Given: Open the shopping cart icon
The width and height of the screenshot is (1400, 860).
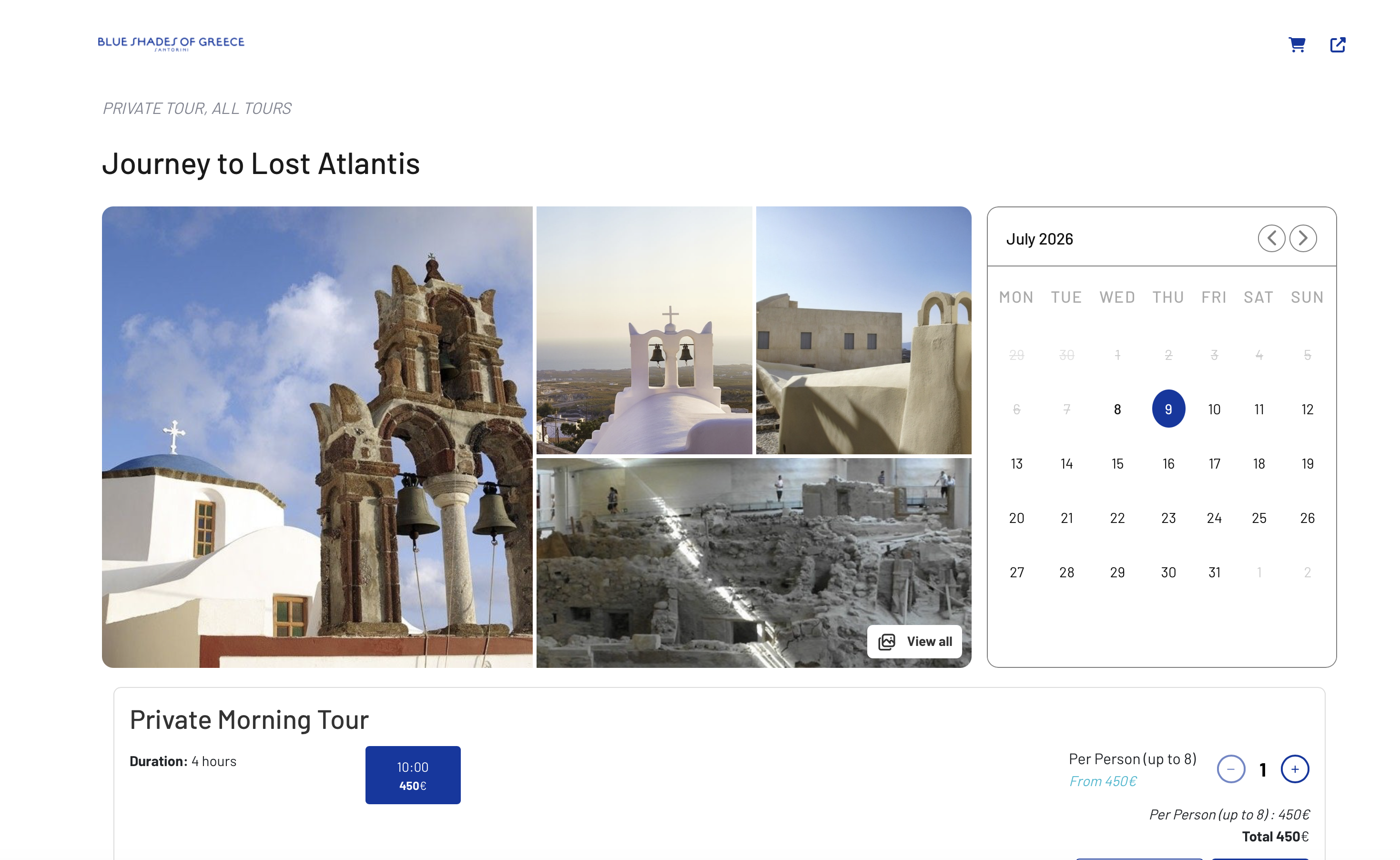Looking at the screenshot, I should pyautogui.click(x=1297, y=44).
